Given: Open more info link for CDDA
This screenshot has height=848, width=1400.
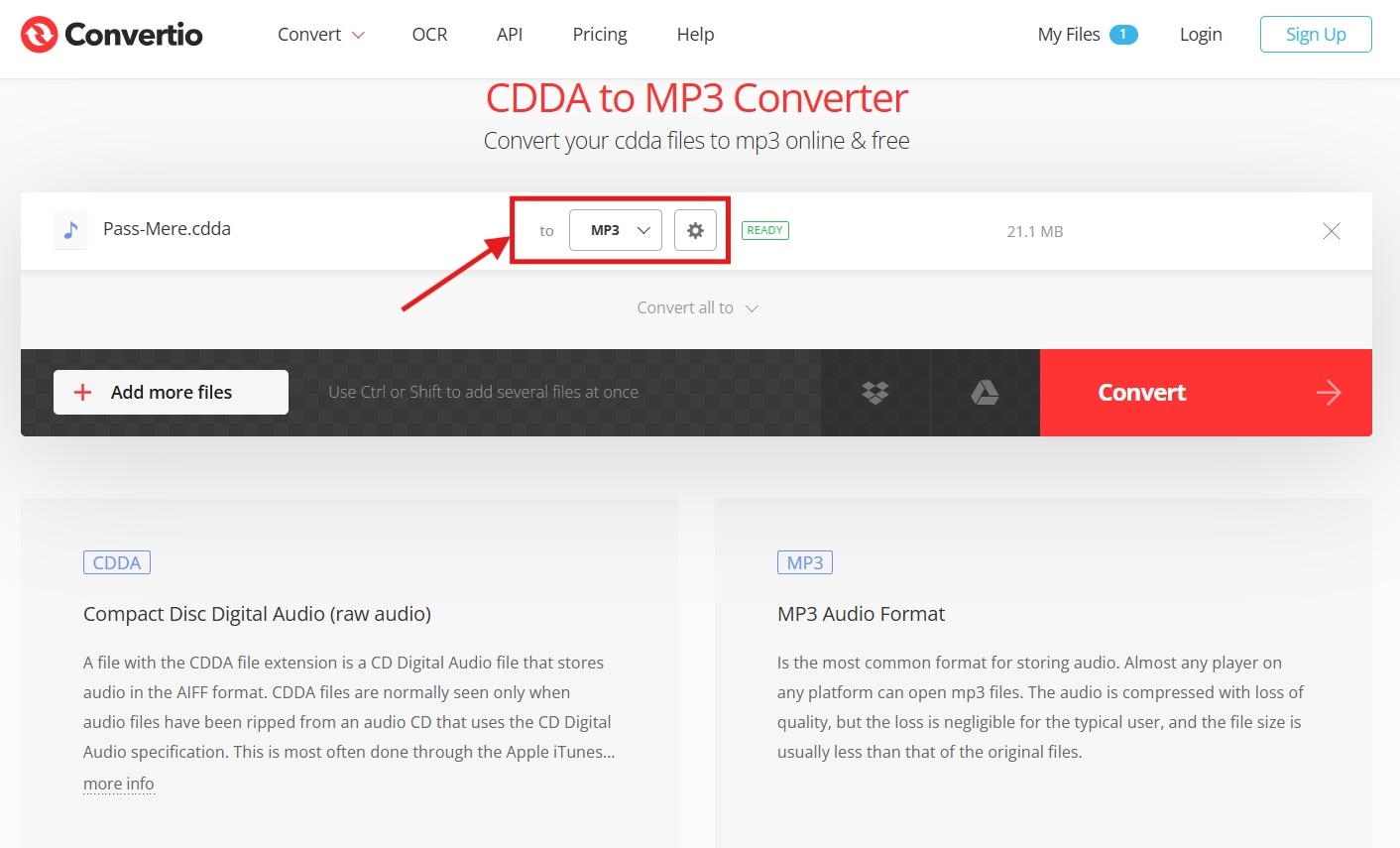Looking at the screenshot, I should (x=119, y=784).
